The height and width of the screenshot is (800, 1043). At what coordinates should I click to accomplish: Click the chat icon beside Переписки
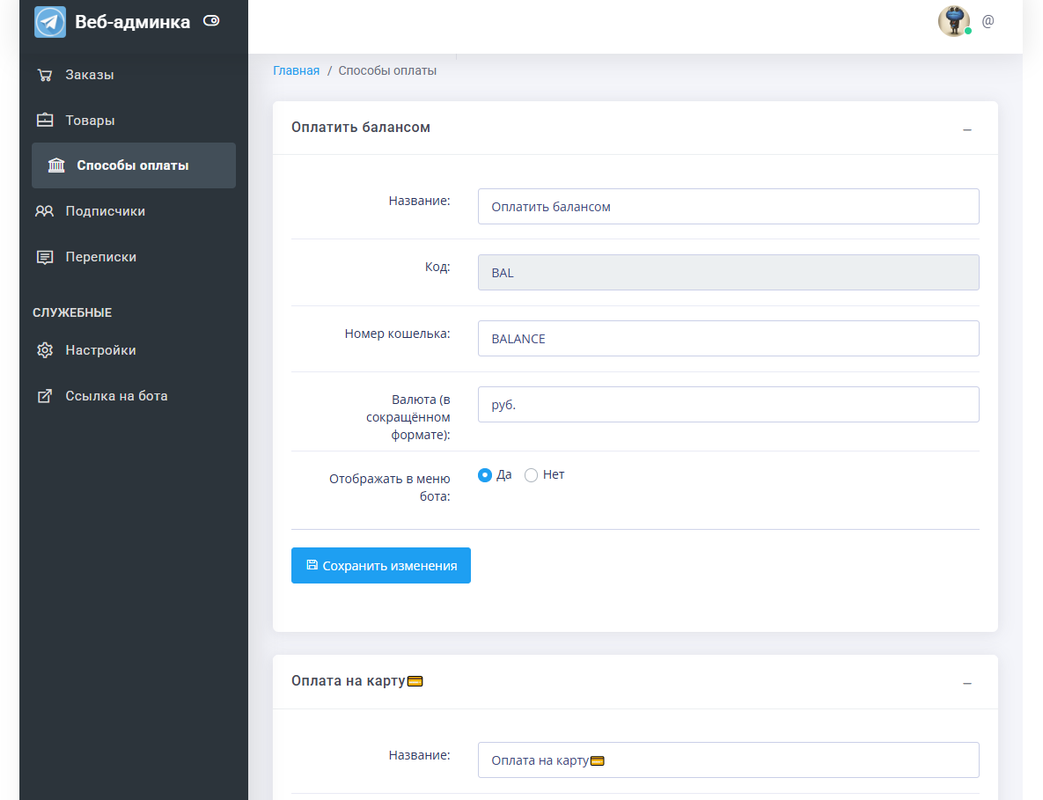click(x=45, y=257)
